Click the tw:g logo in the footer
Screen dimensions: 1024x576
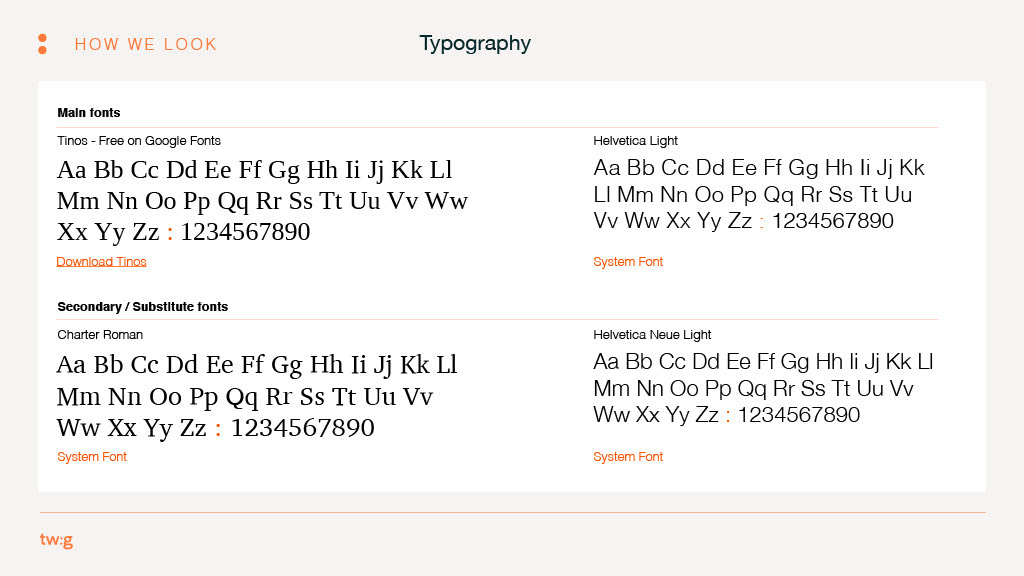(x=56, y=540)
